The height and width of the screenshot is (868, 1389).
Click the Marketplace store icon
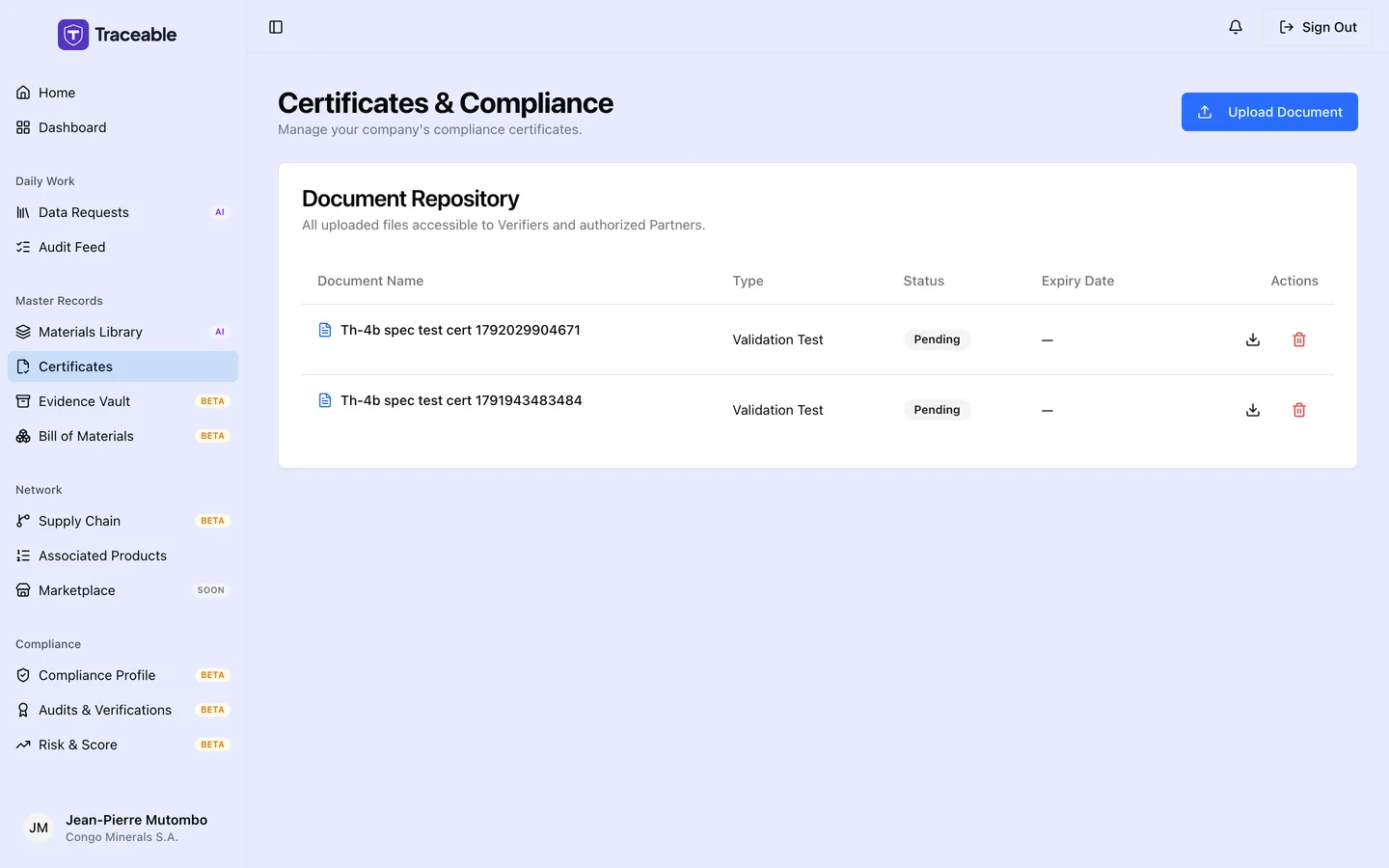[23, 590]
